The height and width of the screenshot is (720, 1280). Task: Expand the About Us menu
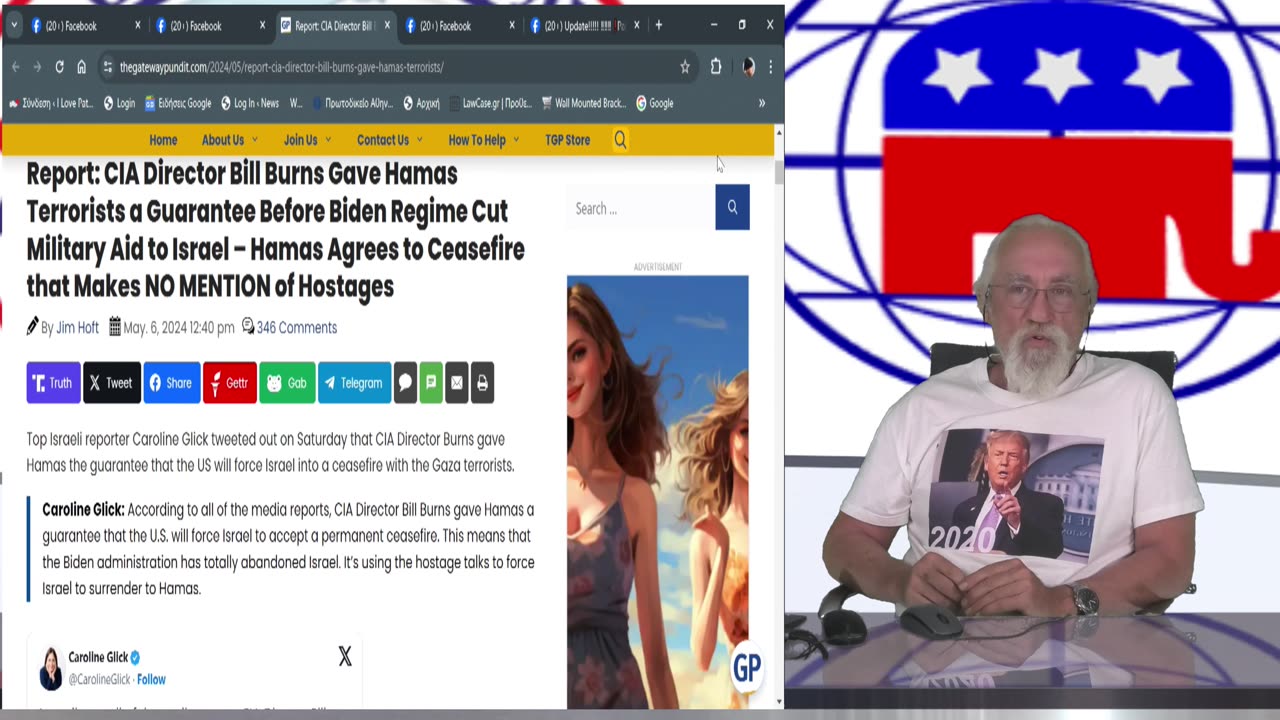[x=229, y=140]
